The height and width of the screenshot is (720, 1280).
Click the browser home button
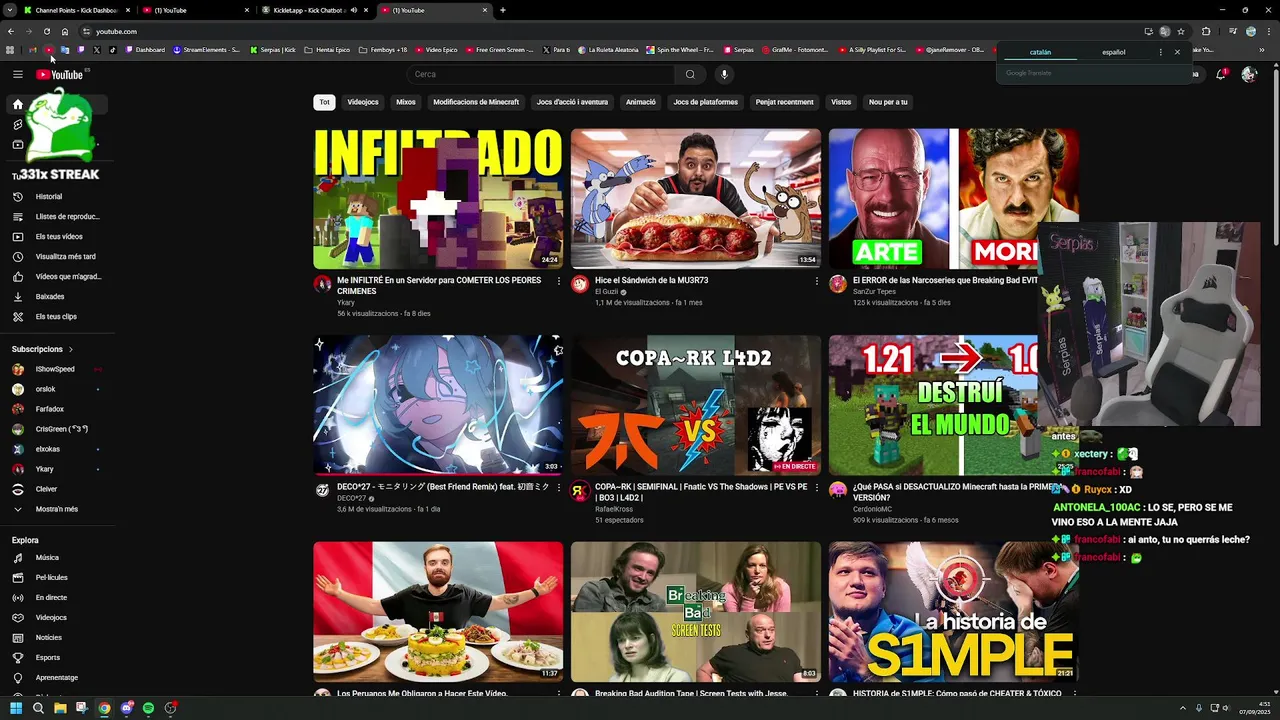tap(65, 31)
